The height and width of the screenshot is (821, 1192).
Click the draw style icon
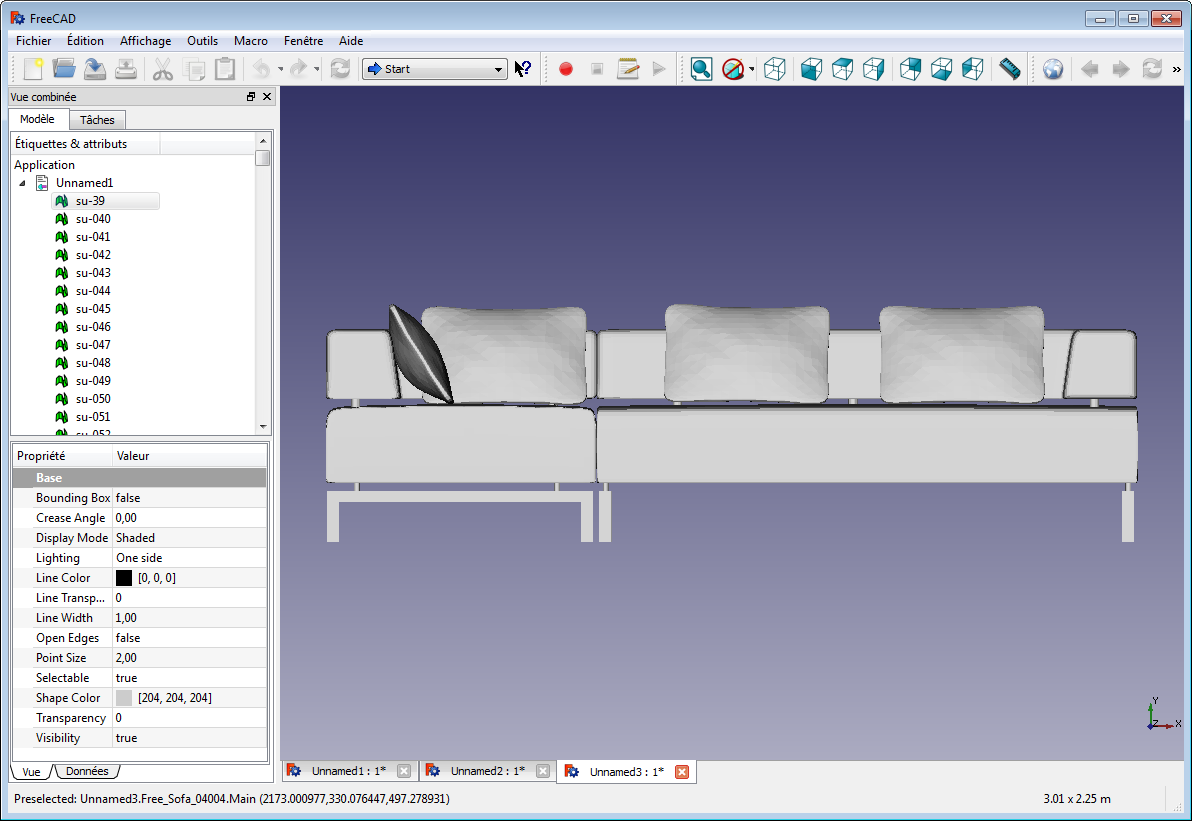pos(733,69)
